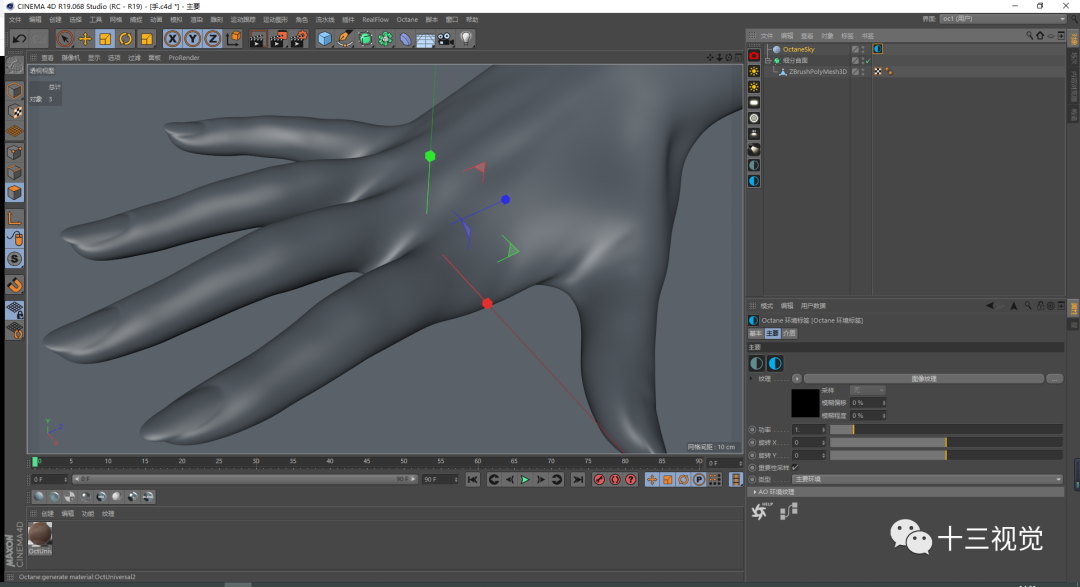This screenshot has height=587, width=1080.
Task: Toggle ZBrushPolyMesh3D visibility dots
Action: [863, 72]
